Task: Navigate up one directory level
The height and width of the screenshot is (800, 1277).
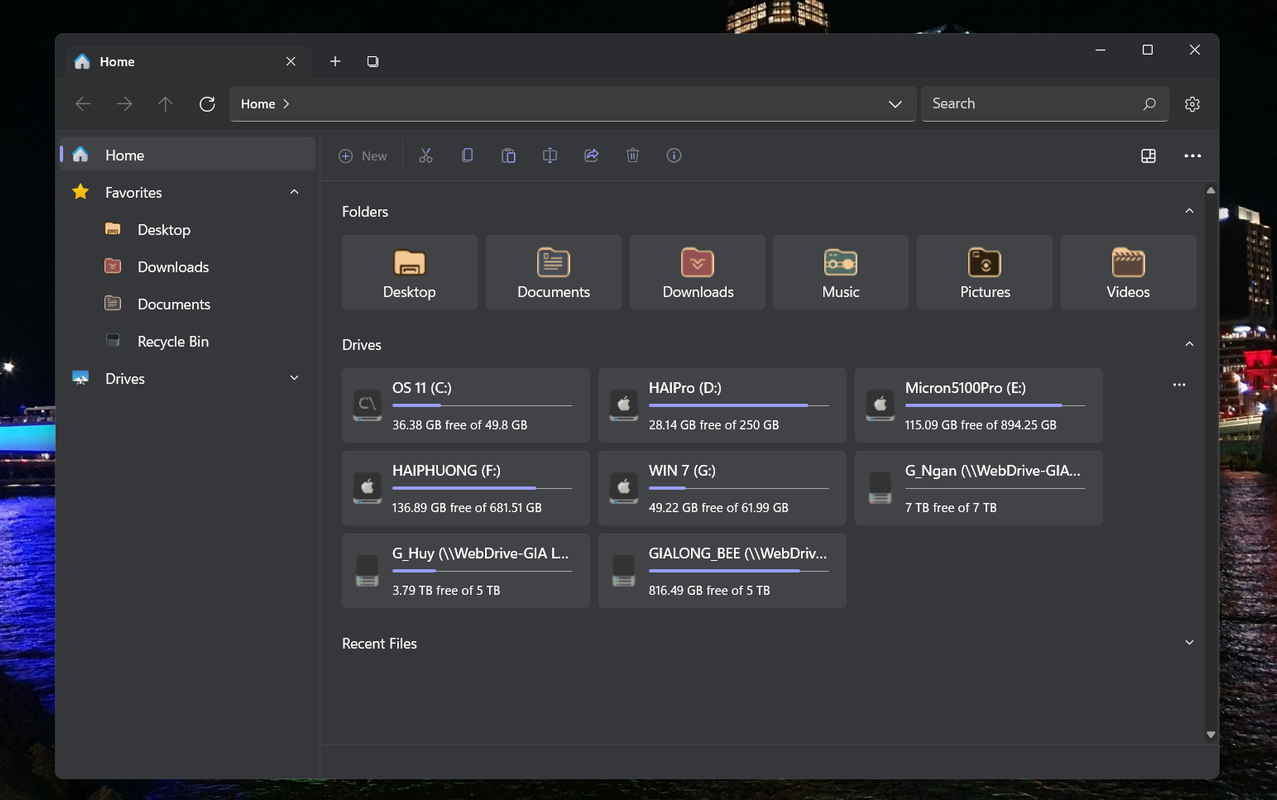Action: pyautogui.click(x=166, y=104)
